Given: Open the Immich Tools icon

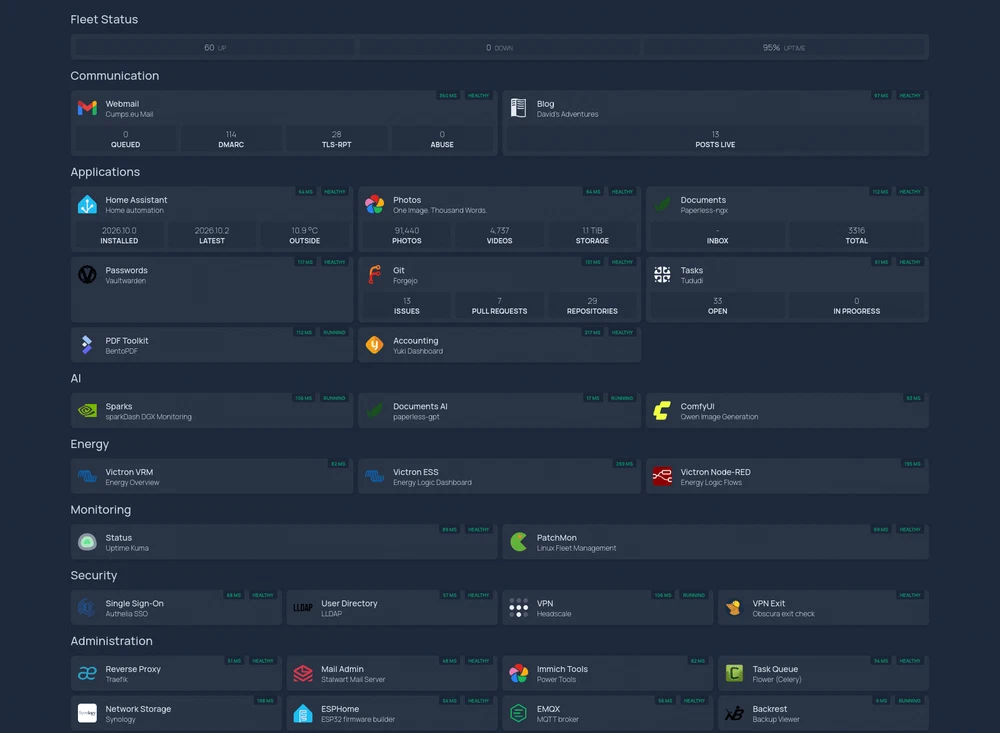Looking at the screenshot, I should (518, 673).
